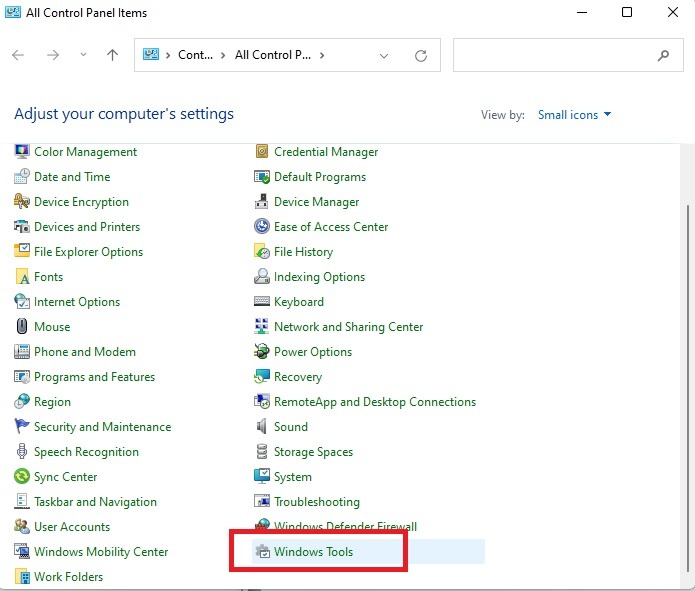Click the Devices and Printers icon

tap(22, 227)
